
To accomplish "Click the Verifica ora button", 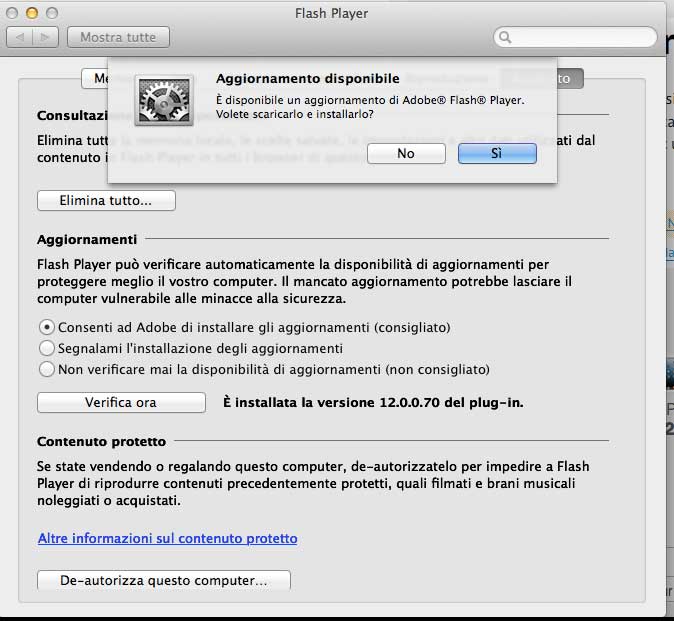I will (121, 402).
